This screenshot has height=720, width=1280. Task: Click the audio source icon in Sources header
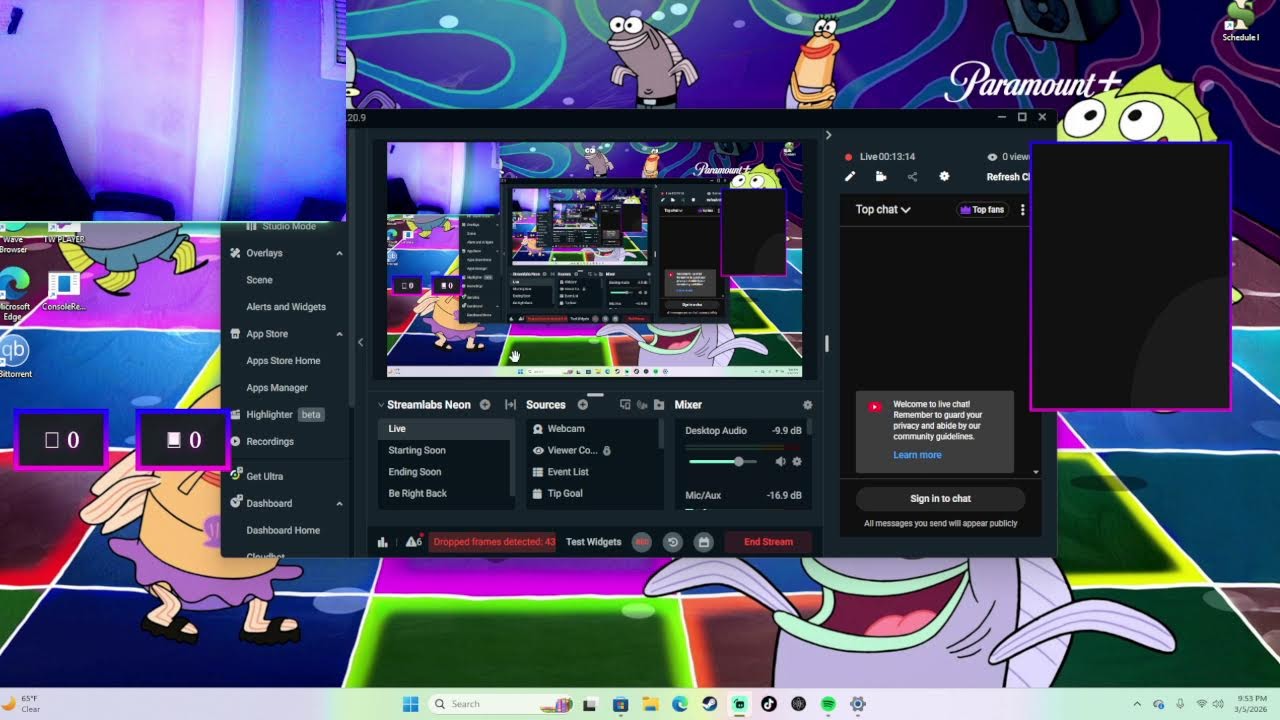[x=642, y=405]
